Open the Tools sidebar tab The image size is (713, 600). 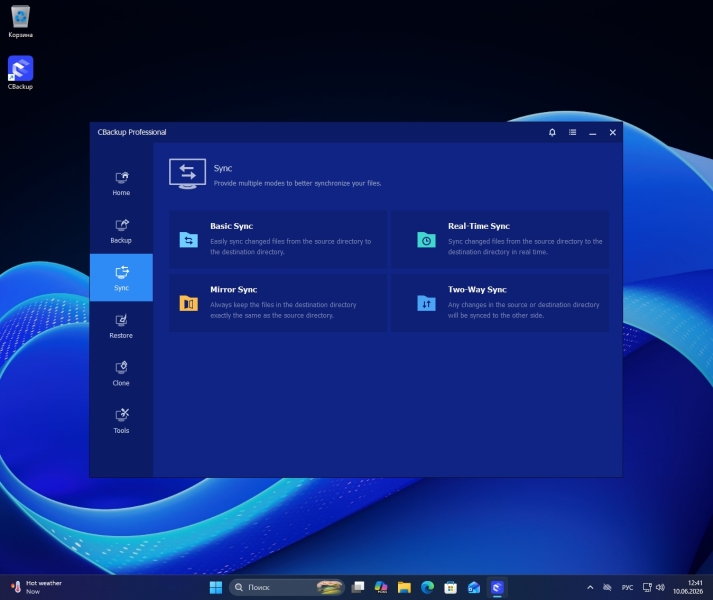click(121, 421)
